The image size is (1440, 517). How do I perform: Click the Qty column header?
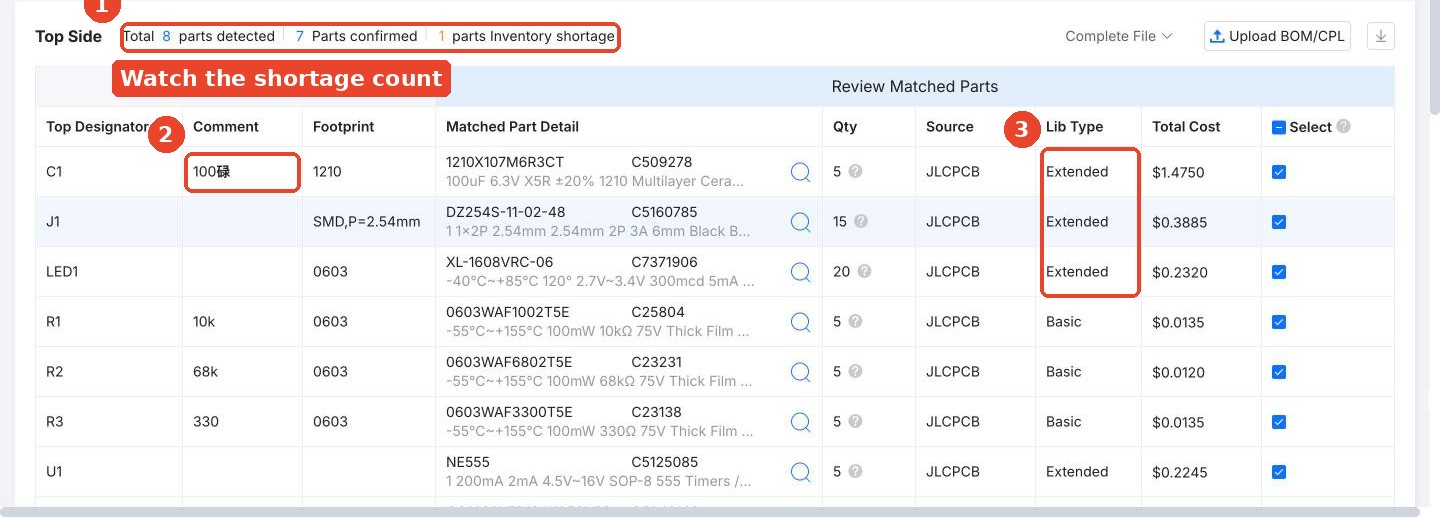[x=845, y=127]
